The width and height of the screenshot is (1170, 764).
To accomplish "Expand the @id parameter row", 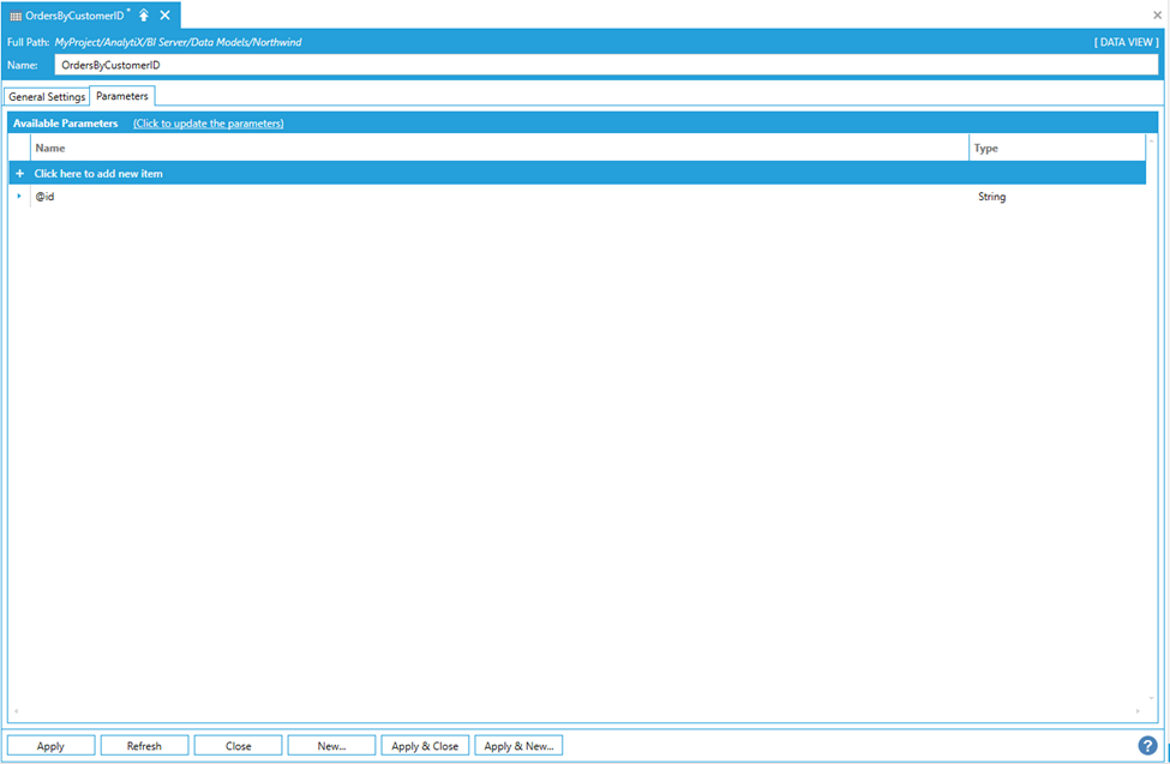I will pos(19,196).
